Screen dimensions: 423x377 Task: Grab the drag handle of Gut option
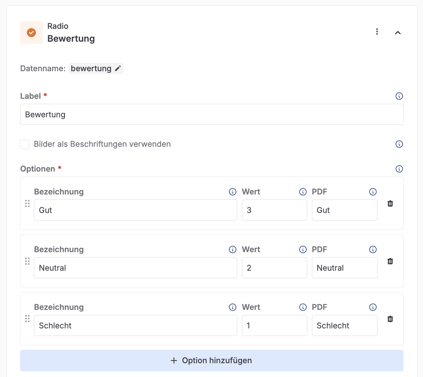point(27,203)
